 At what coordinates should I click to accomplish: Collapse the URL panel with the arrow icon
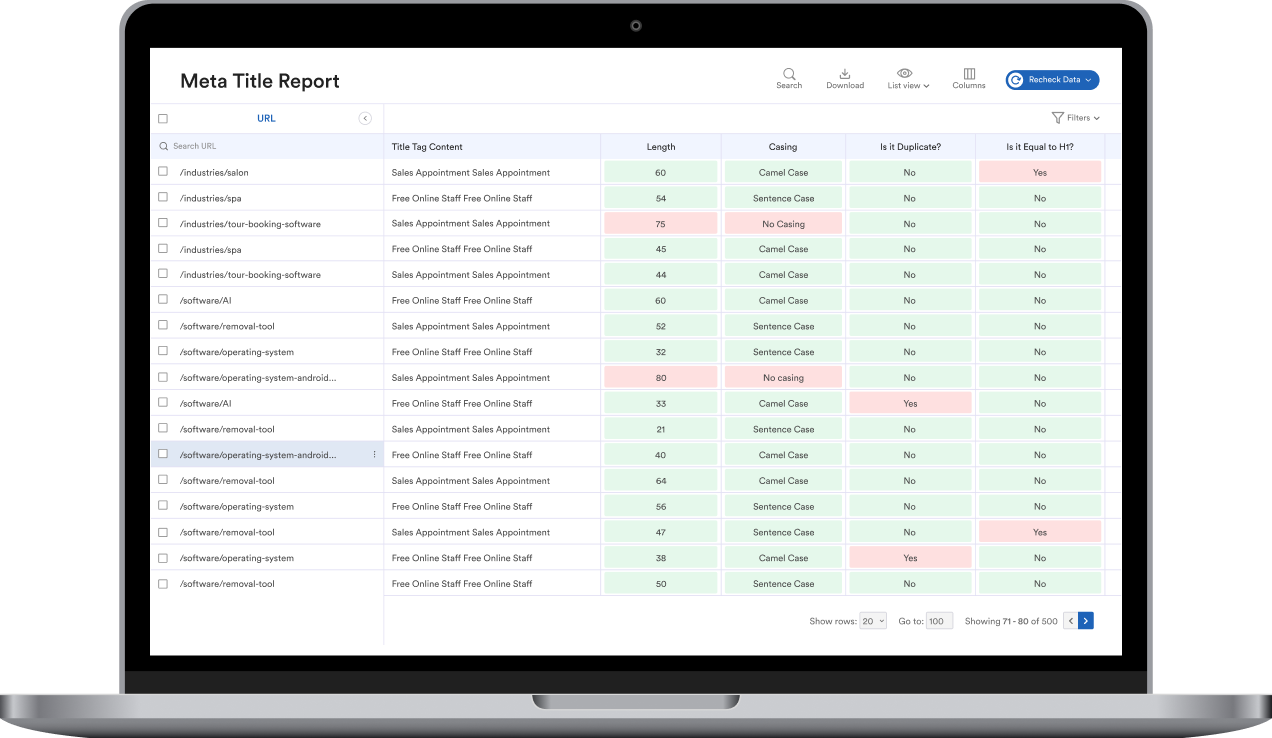[365, 118]
